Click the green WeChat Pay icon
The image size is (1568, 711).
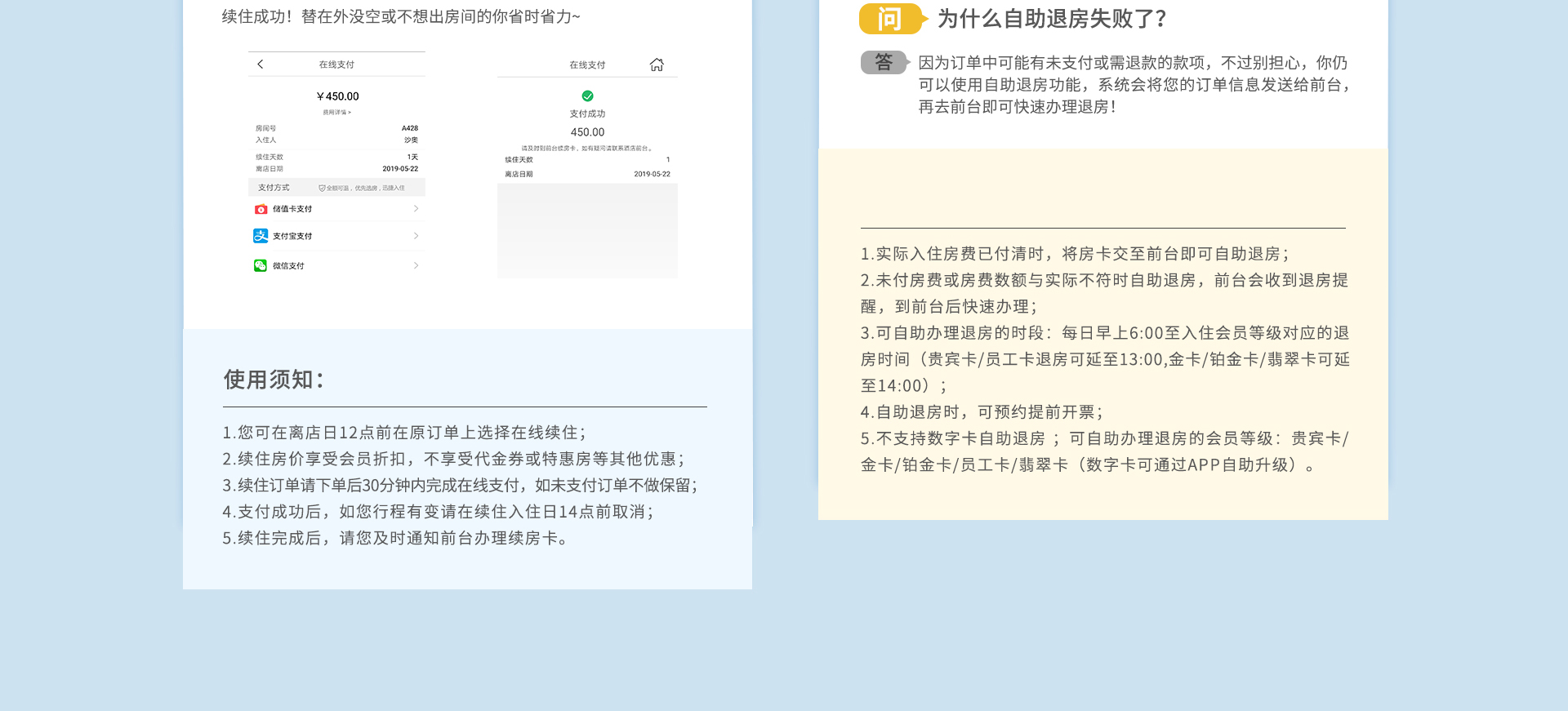261,265
